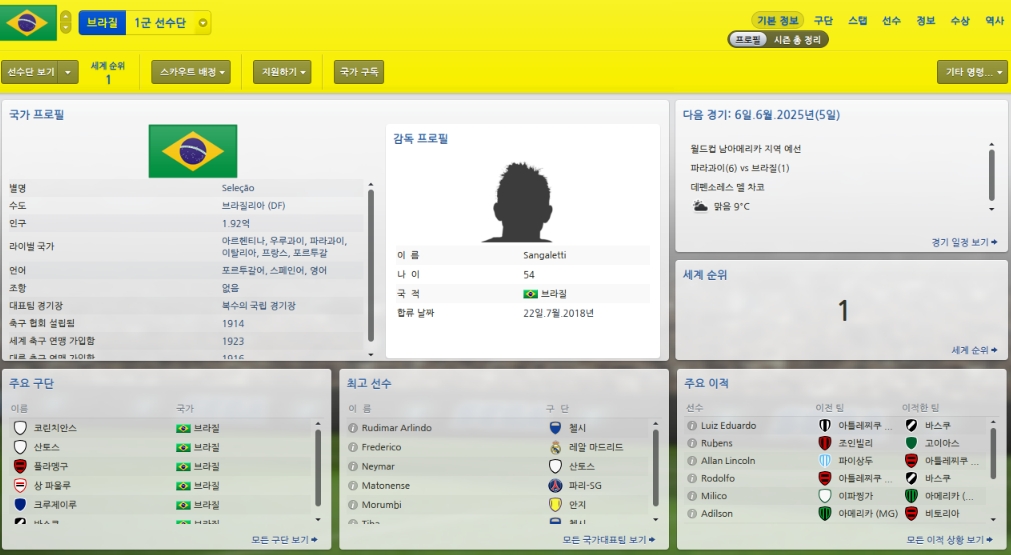Click the Real Madrid club crest
The width and height of the screenshot is (1011, 555).
[555, 447]
